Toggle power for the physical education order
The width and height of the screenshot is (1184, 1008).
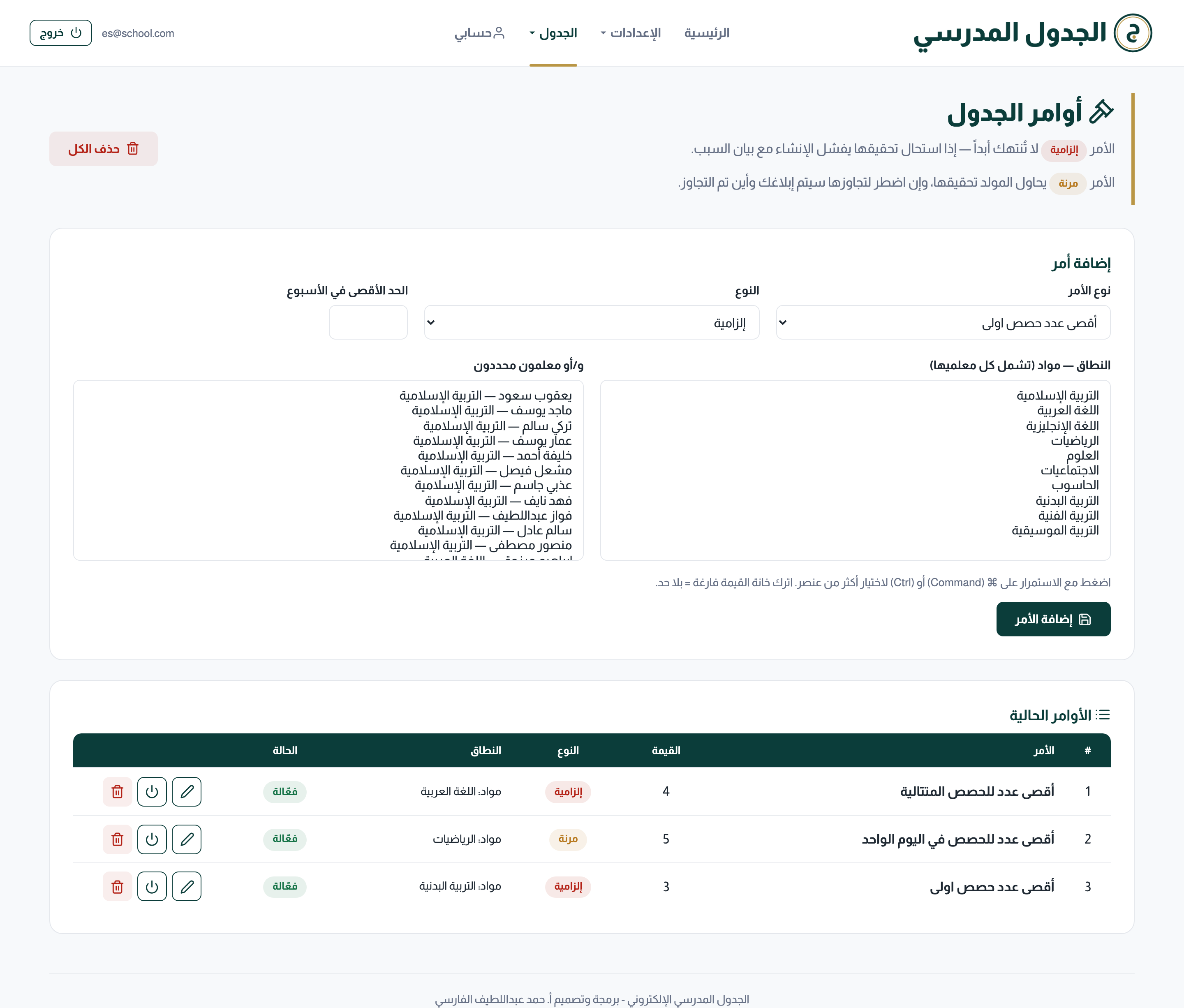(x=152, y=886)
